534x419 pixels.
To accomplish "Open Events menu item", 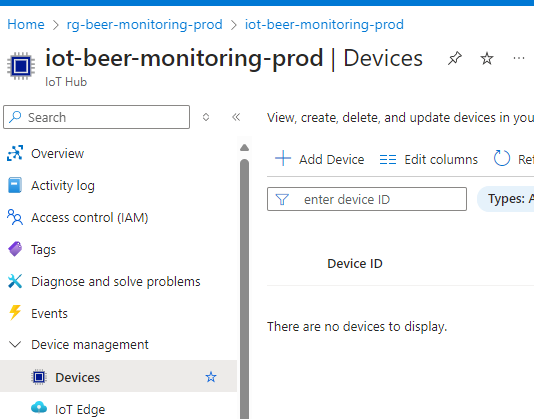I will 49,313.
